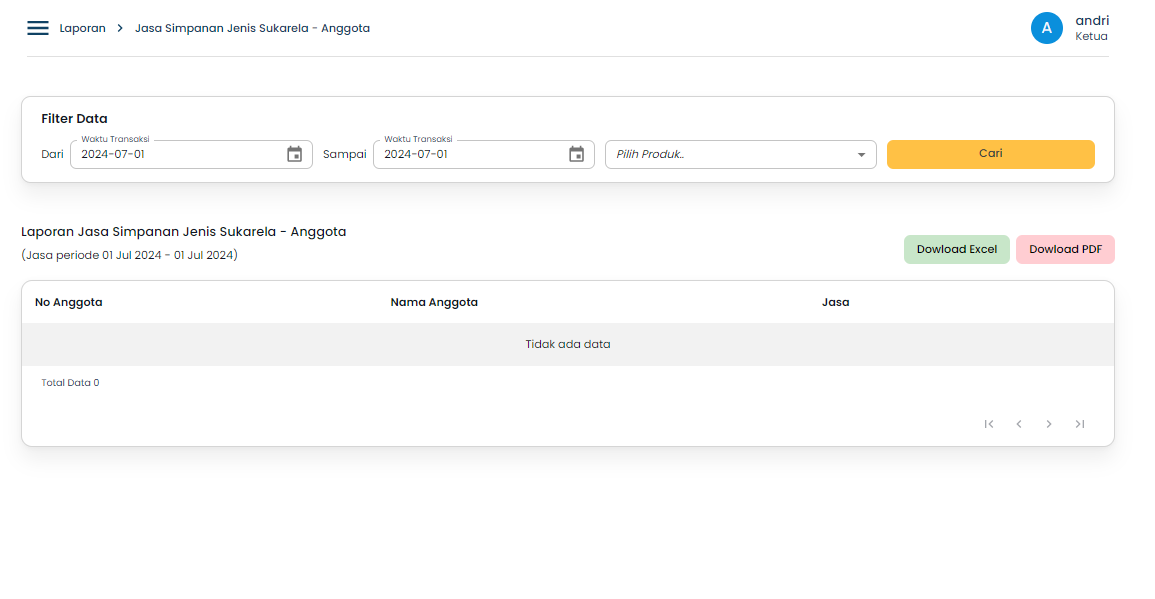Download the report as Excel

[x=956, y=249]
